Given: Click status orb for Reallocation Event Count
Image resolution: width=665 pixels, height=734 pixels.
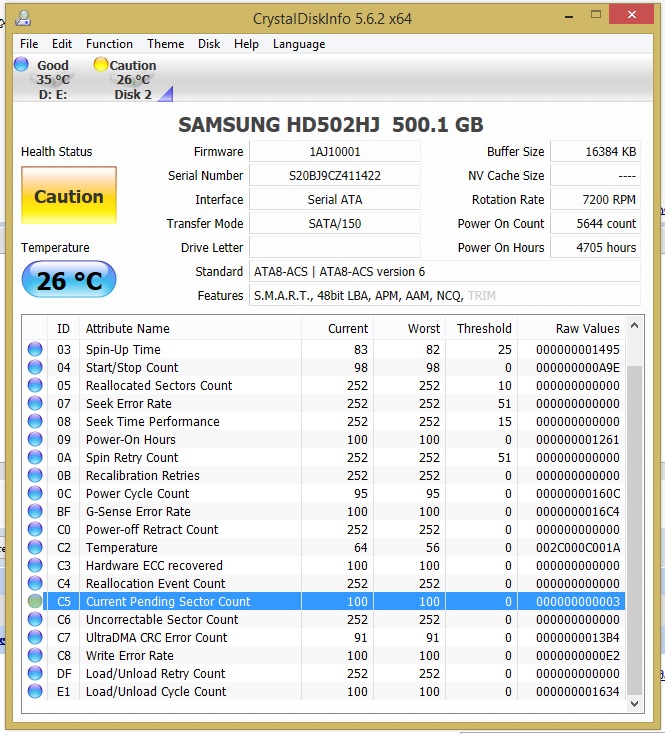Looking at the screenshot, I should 35,583.
